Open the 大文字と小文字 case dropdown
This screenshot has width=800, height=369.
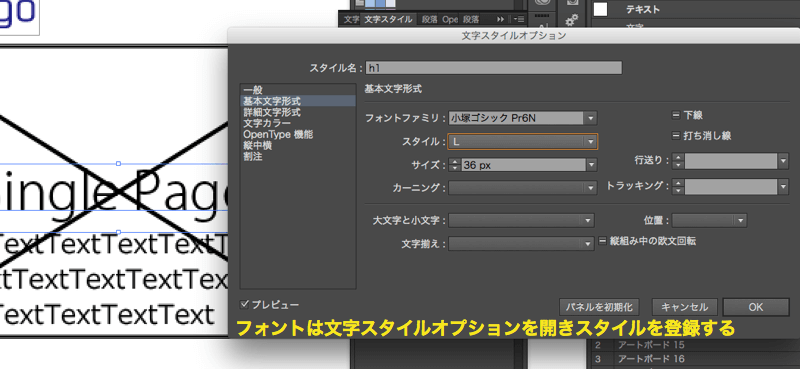click(x=521, y=220)
